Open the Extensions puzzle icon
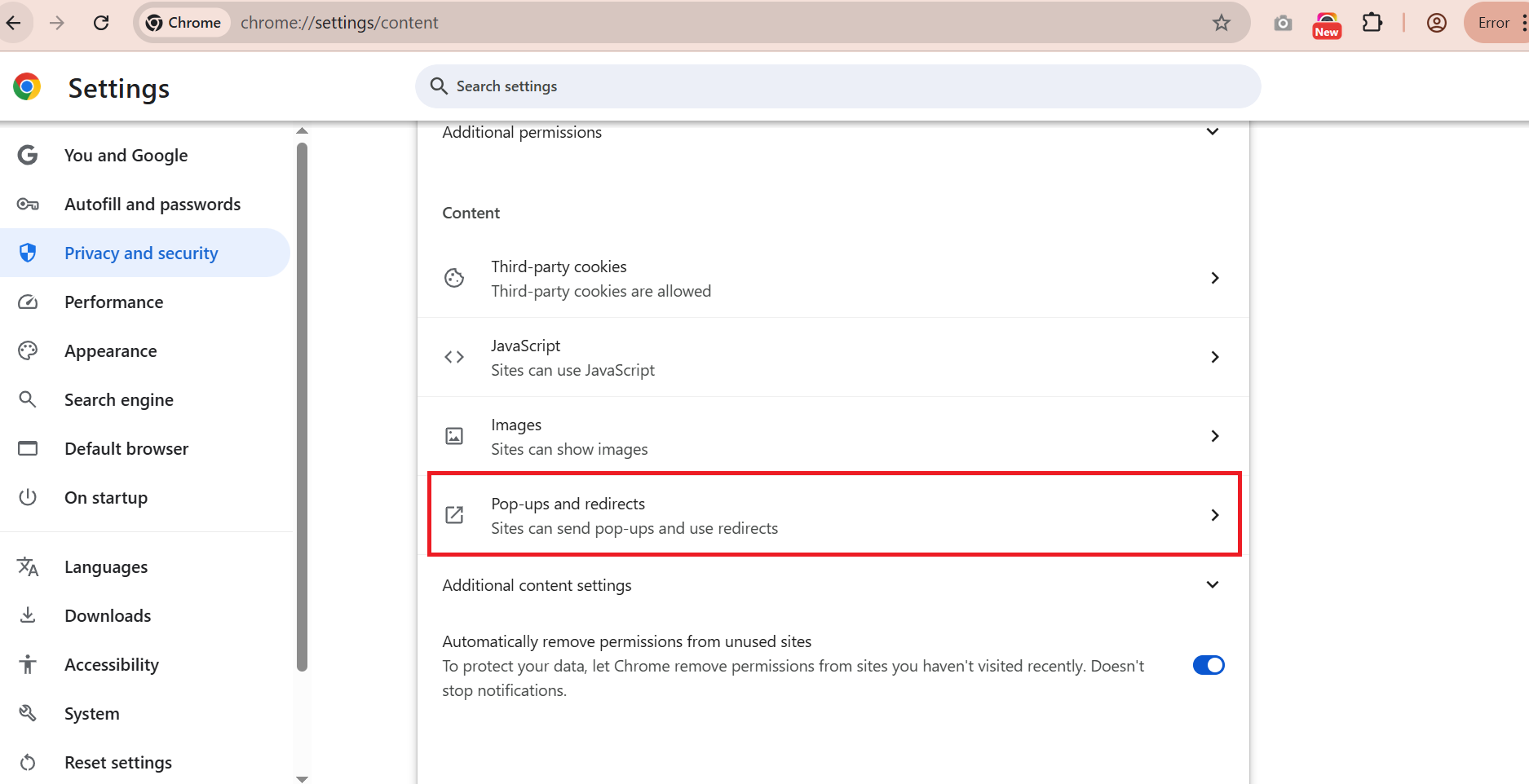The width and height of the screenshot is (1529, 784). pos(1372,23)
